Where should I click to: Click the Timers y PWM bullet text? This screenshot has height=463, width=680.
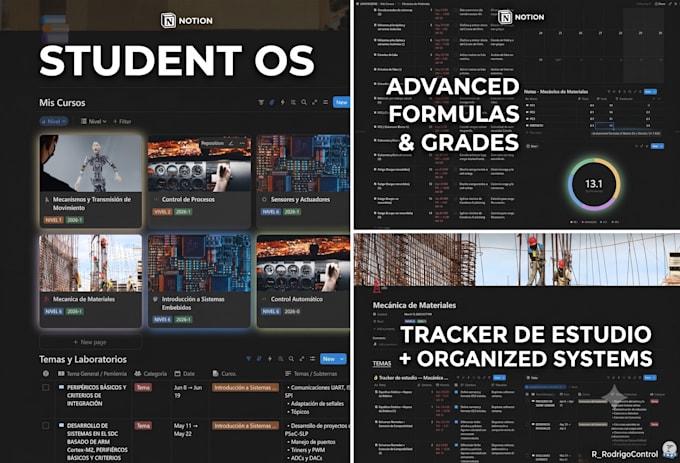[308, 450]
